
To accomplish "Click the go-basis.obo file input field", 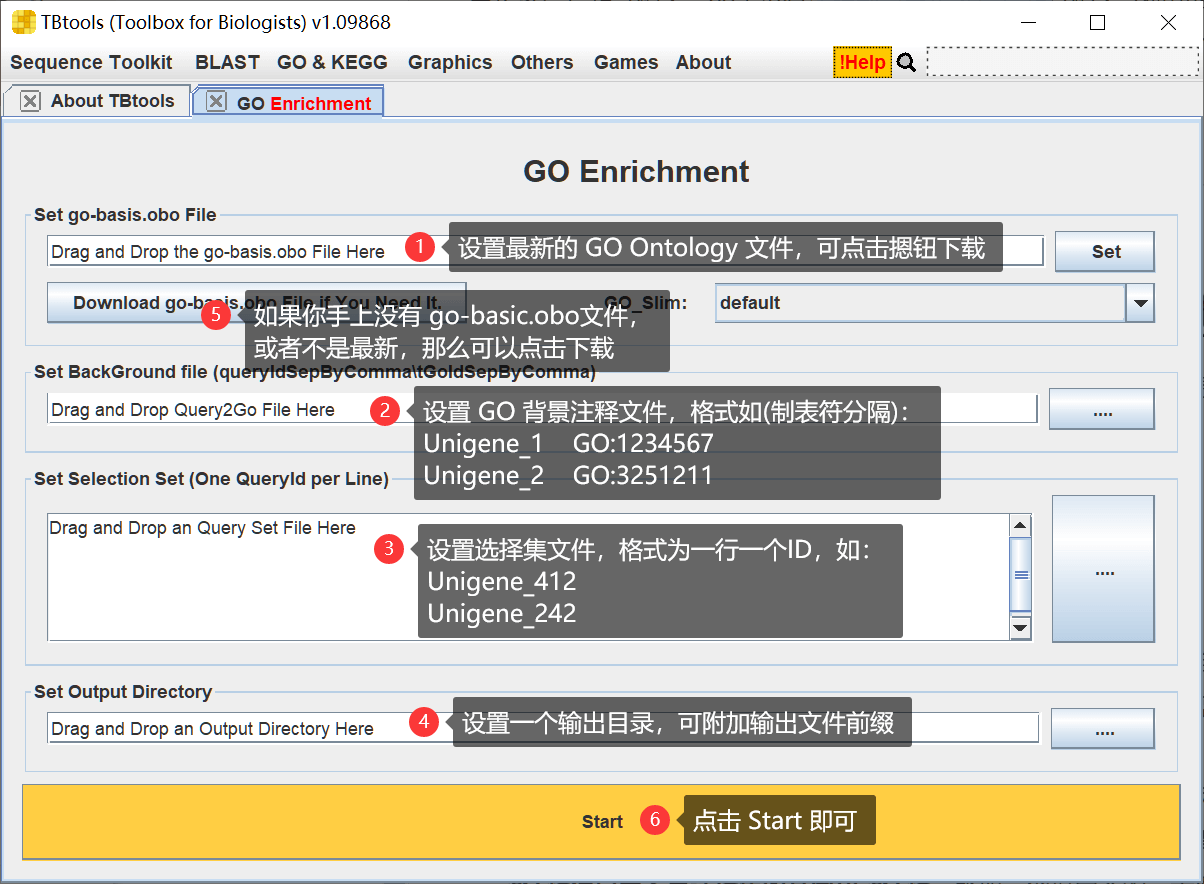I will click(545, 252).
